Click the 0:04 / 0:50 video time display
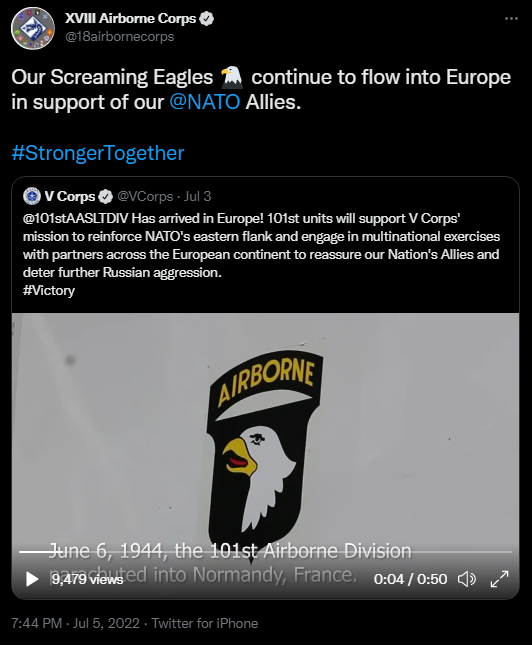Screen dimensions: 532x645 (410, 579)
